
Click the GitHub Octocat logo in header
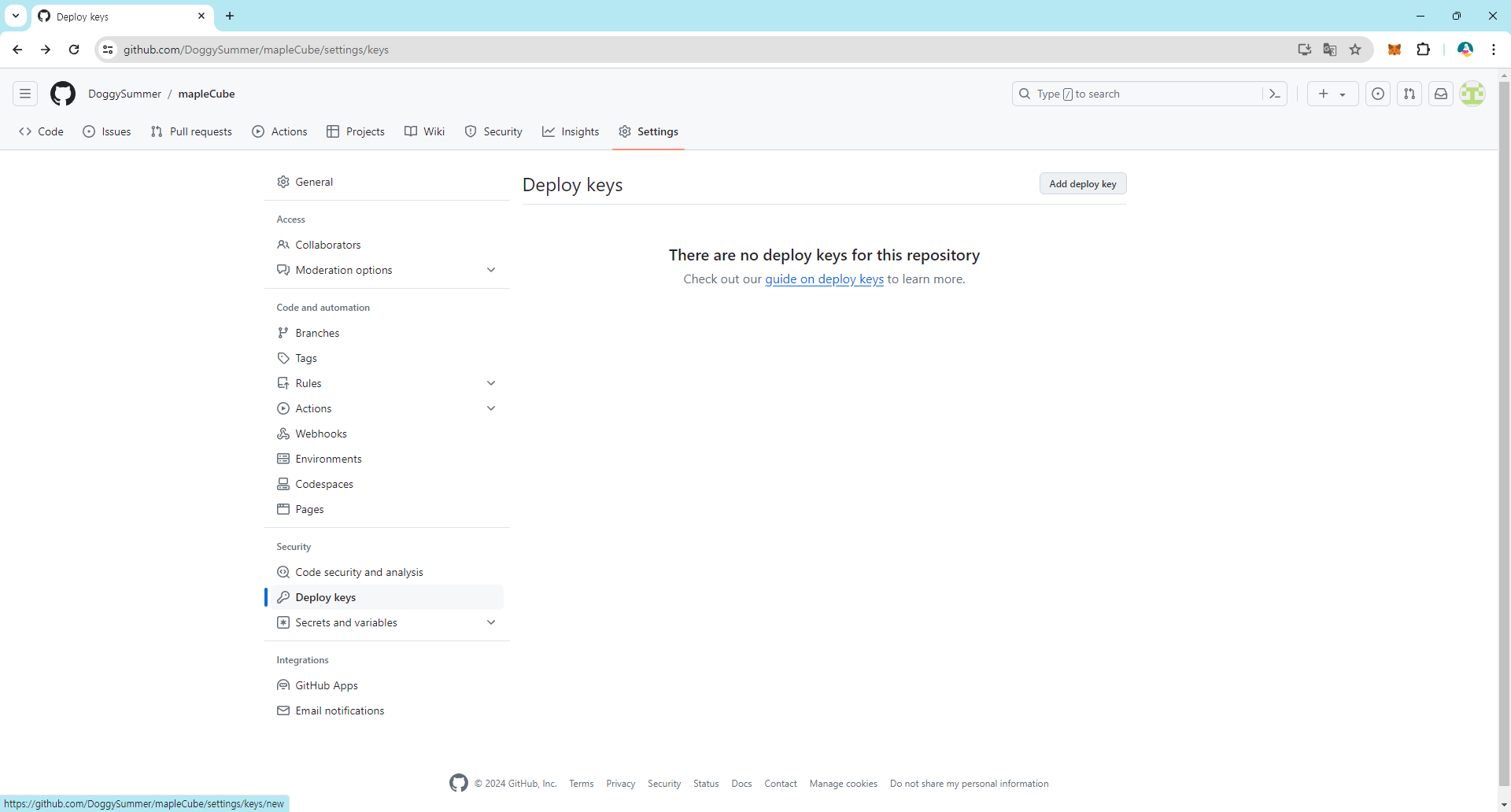pos(63,94)
